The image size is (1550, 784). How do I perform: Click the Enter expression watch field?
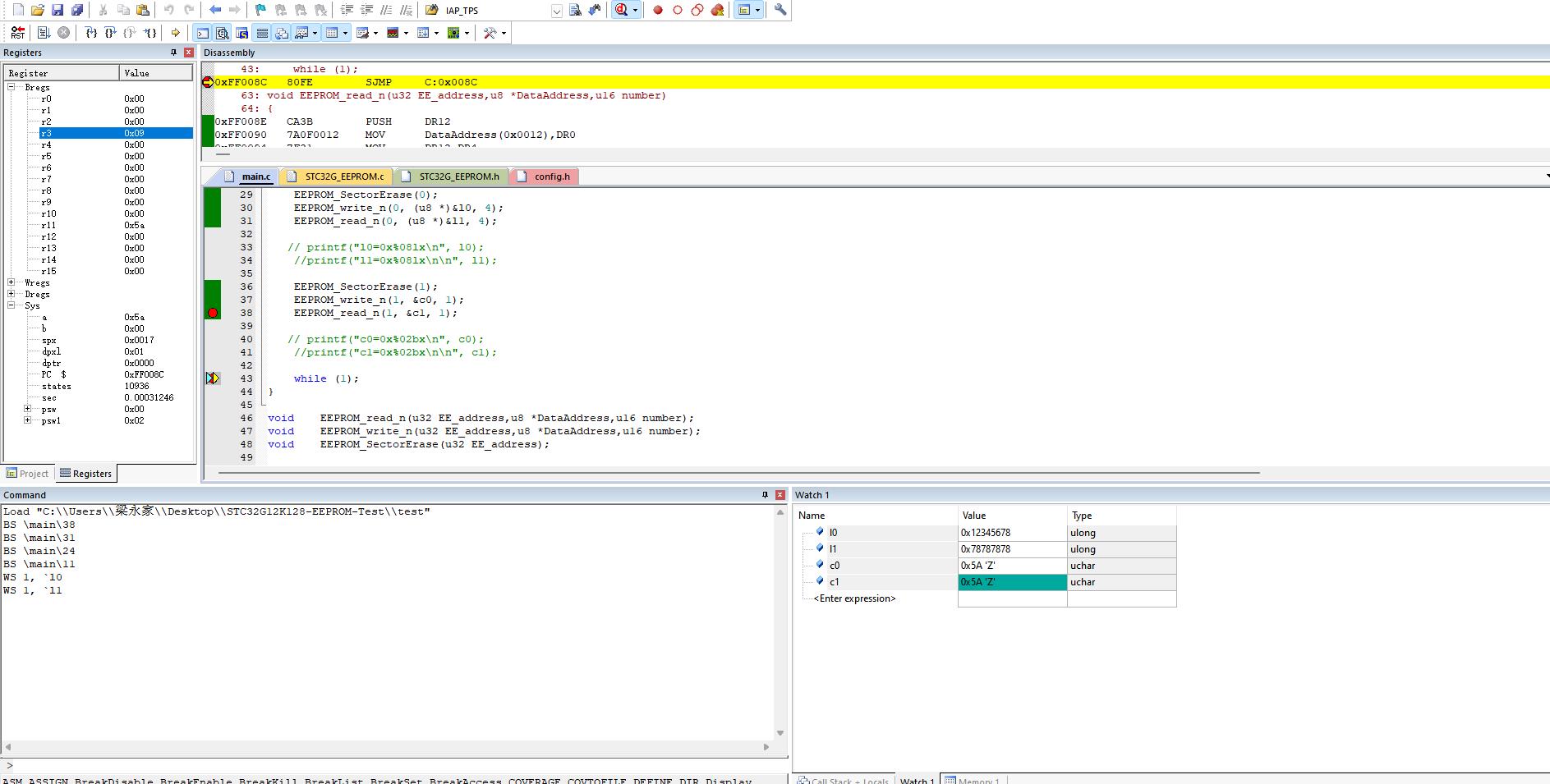(854, 598)
